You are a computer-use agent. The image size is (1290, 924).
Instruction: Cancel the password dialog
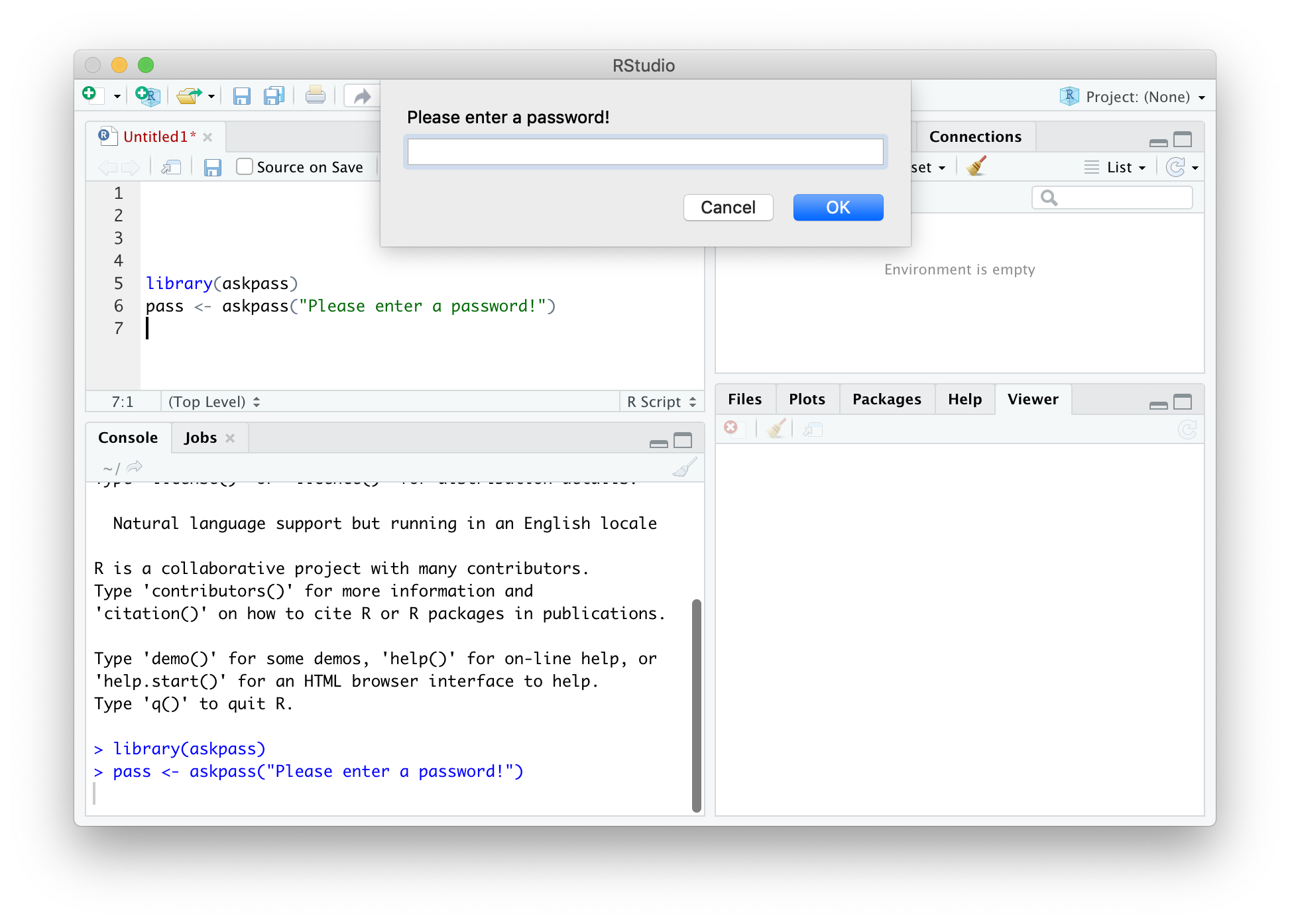click(x=728, y=207)
